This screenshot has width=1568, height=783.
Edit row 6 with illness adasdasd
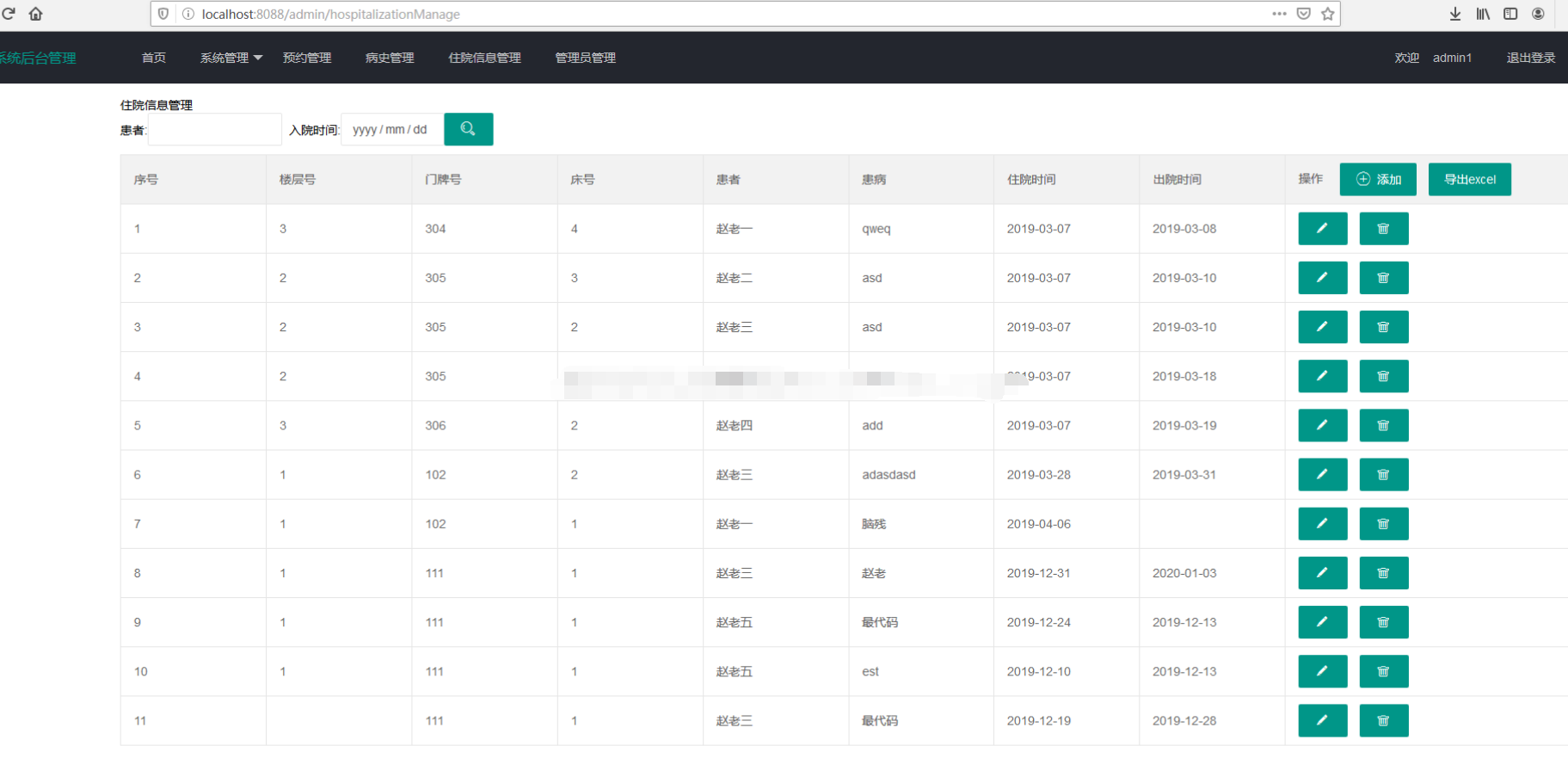click(1322, 474)
